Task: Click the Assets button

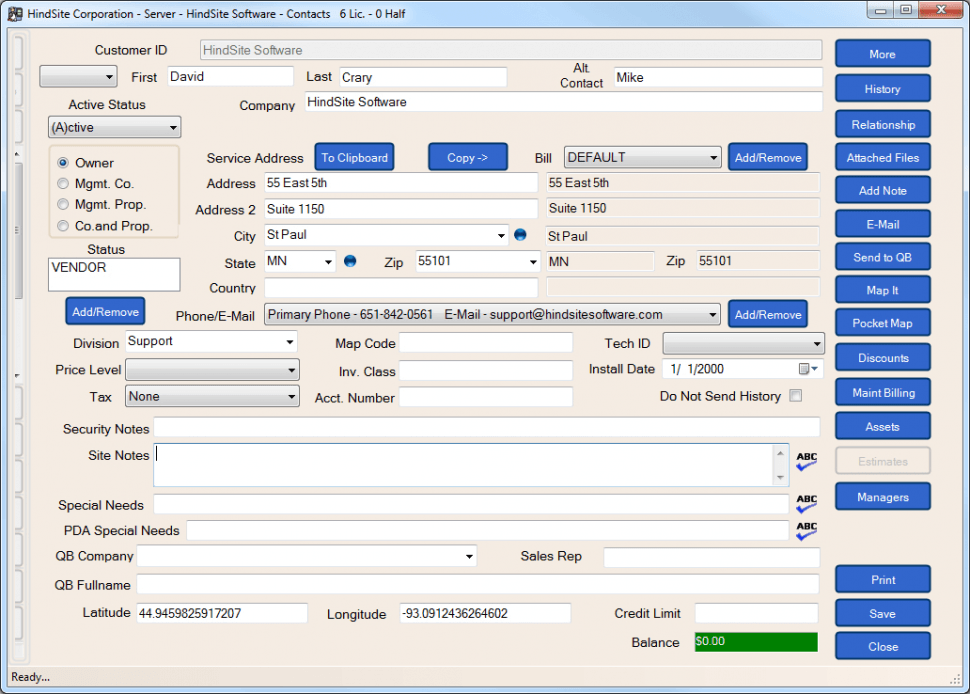Action: pos(883,426)
